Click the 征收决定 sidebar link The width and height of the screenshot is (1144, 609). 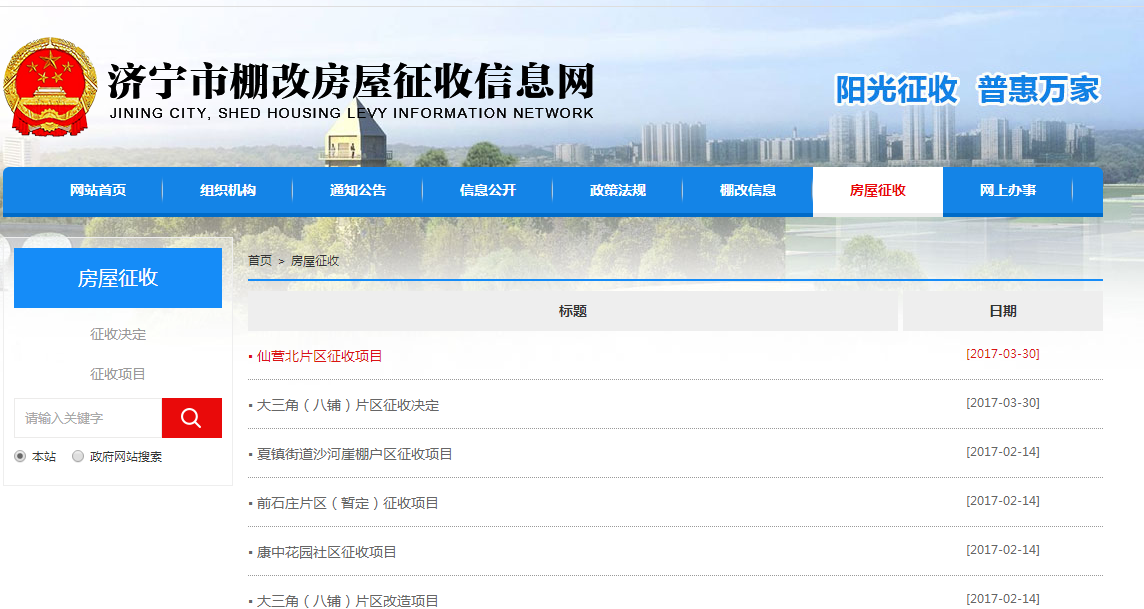118,334
